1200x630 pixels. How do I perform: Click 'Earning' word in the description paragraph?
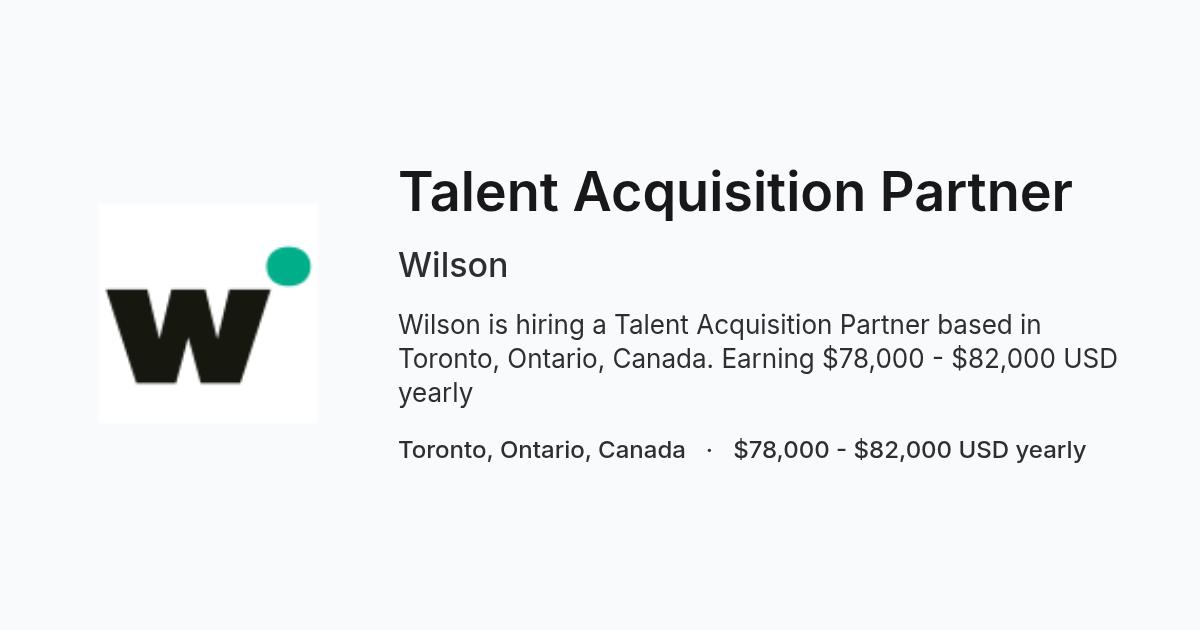point(768,359)
